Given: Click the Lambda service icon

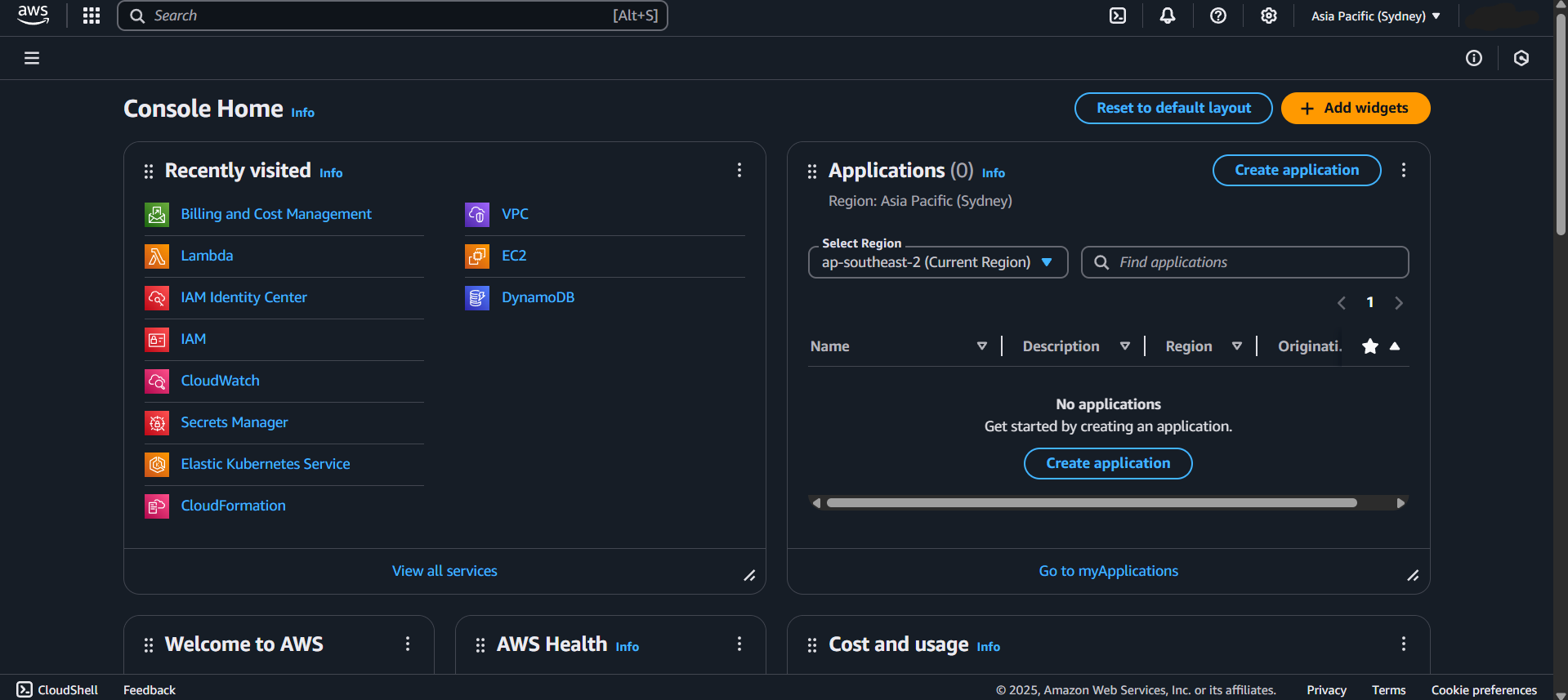Looking at the screenshot, I should 157,256.
